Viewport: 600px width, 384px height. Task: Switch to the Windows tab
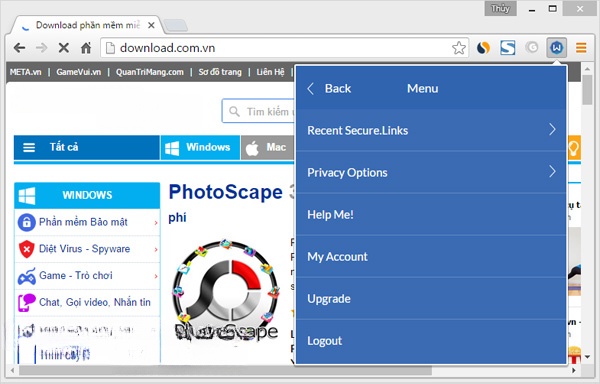pos(200,147)
